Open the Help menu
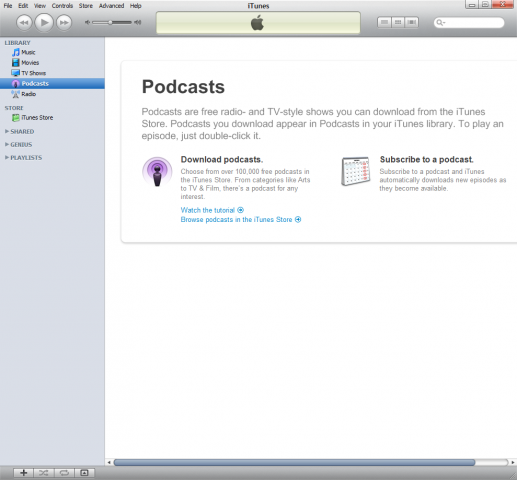 [x=136, y=6]
